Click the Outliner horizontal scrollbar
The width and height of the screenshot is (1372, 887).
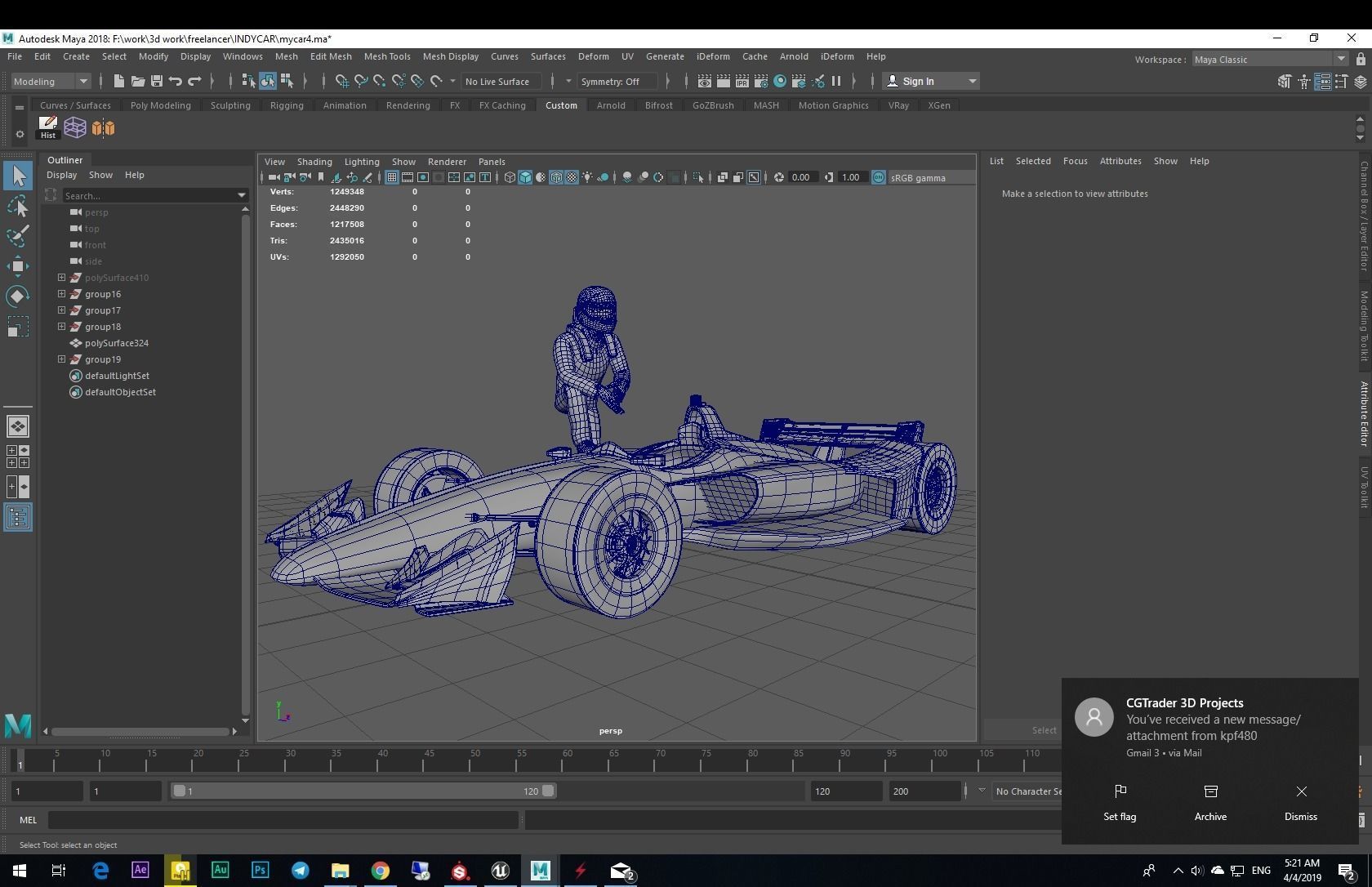(x=140, y=731)
